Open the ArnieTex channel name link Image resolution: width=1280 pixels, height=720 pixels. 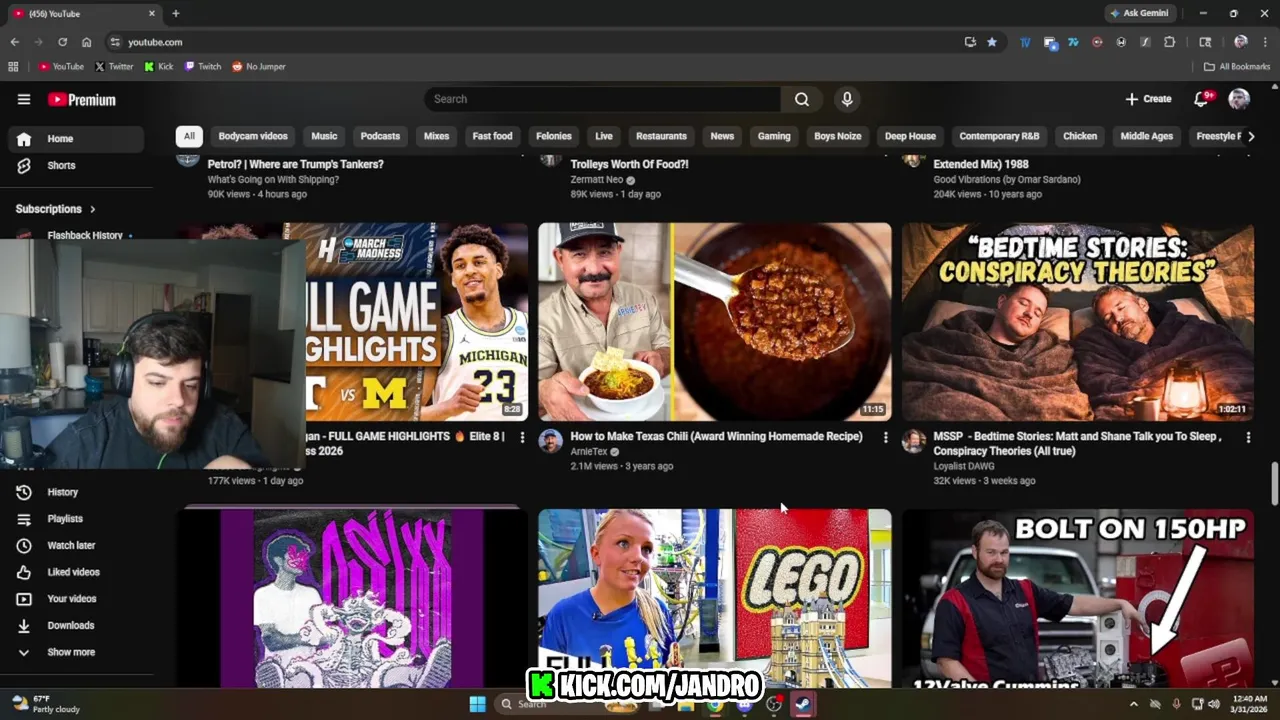click(588, 451)
